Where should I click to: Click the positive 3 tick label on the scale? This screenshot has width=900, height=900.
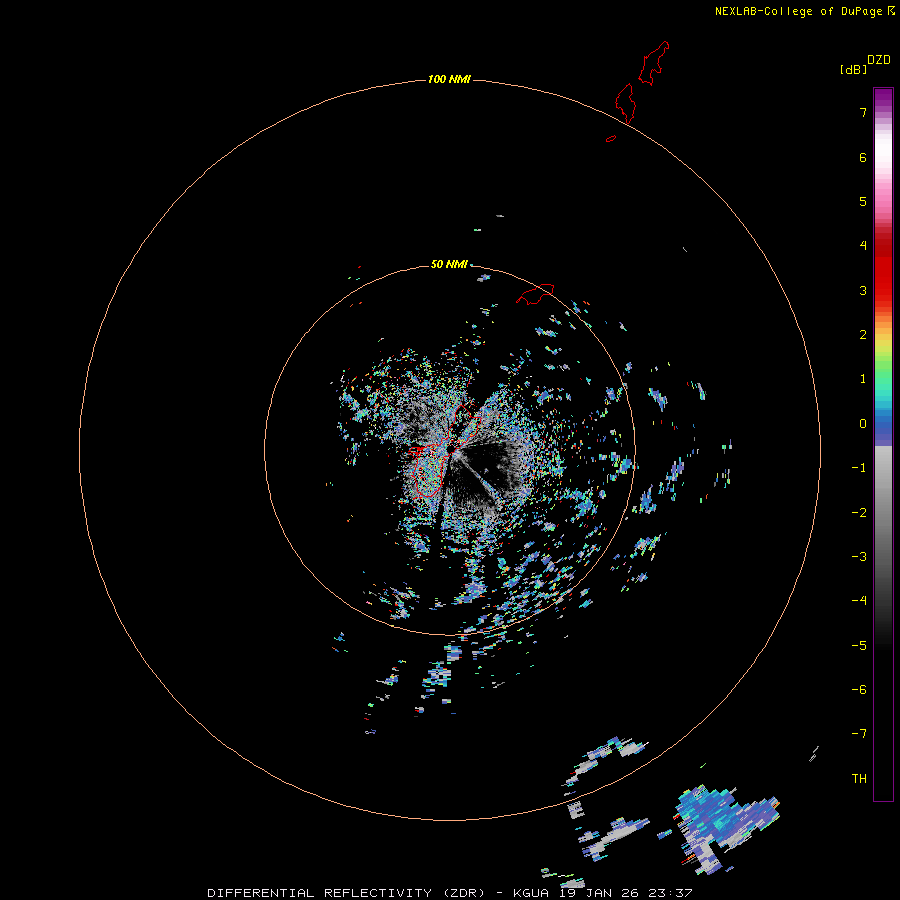pyautogui.click(x=863, y=290)
